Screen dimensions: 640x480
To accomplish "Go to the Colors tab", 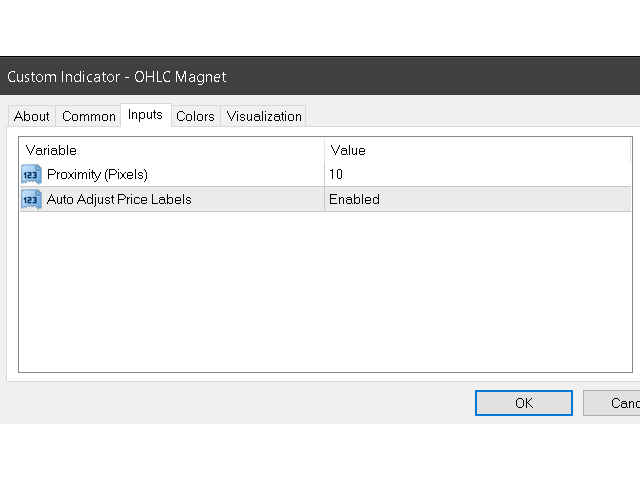I will coord(195,116).
